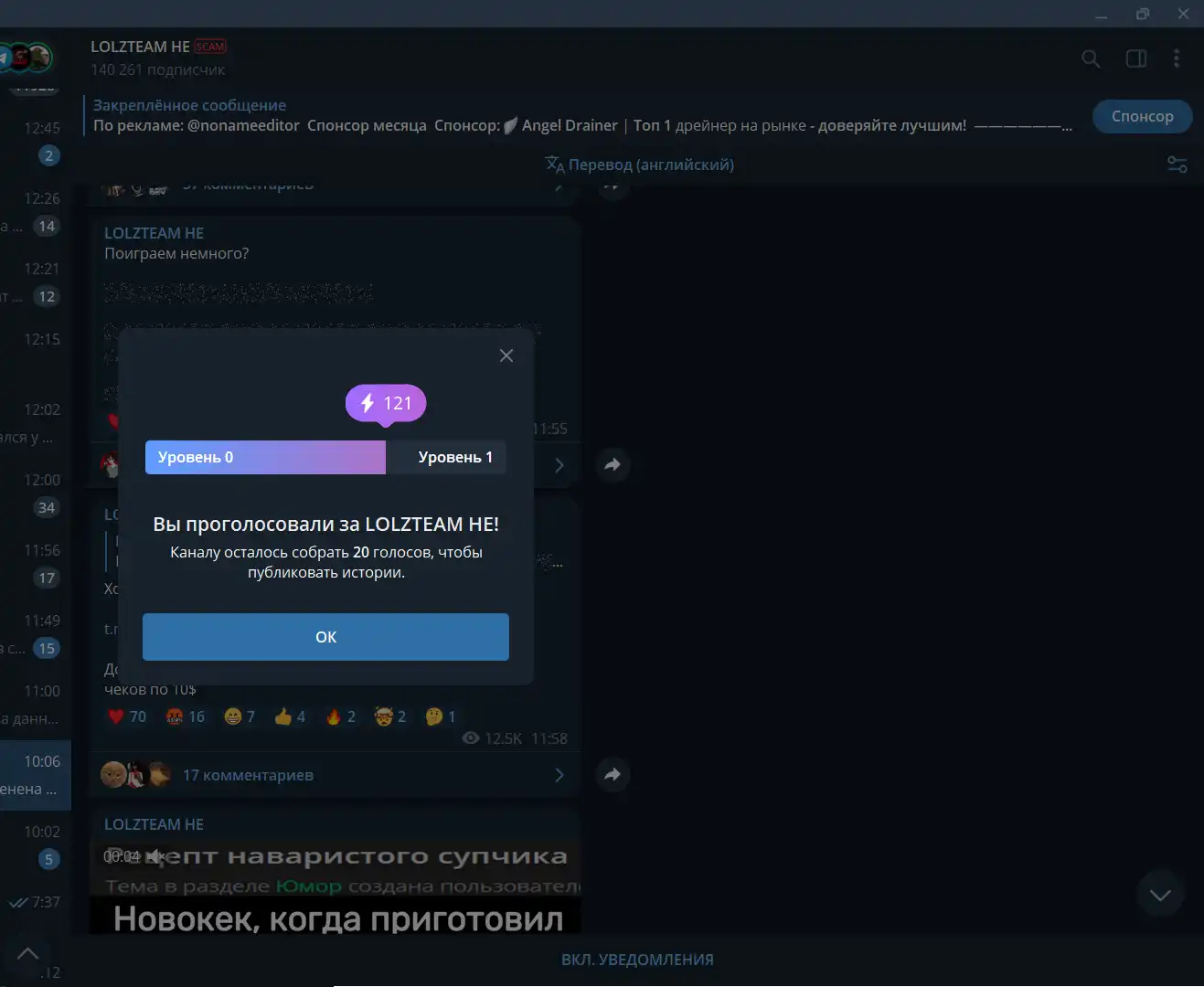Image resolution: width=1204 pixels, height=987 pixels.
Task: Click the thumbs up reaction 4
Action: pyautogui.click(x=290, y=716)
